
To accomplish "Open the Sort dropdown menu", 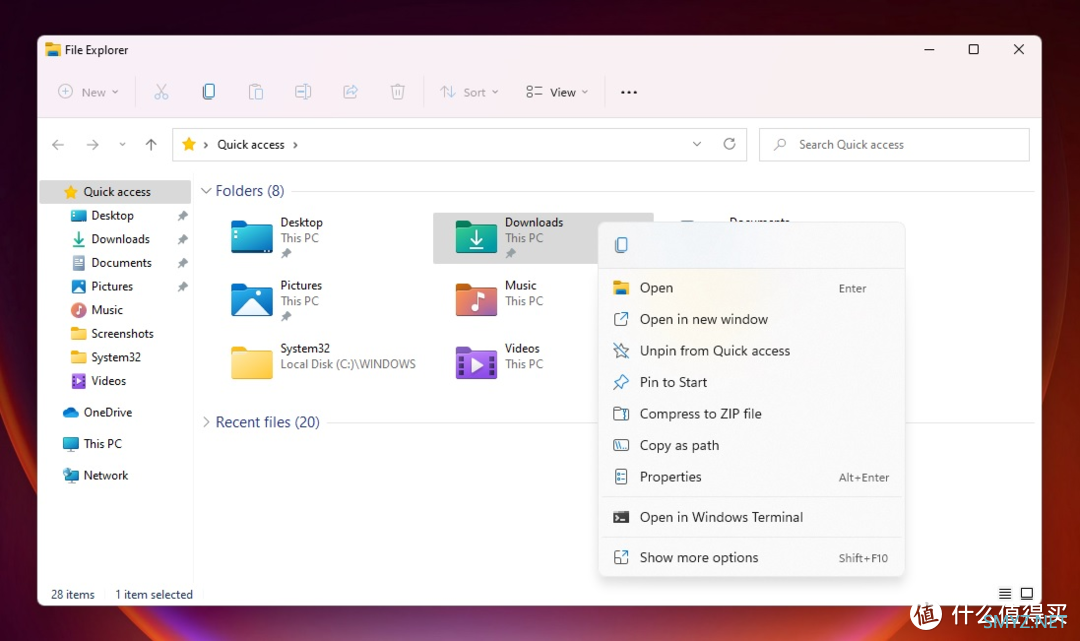I will click(x=469, y=92).
